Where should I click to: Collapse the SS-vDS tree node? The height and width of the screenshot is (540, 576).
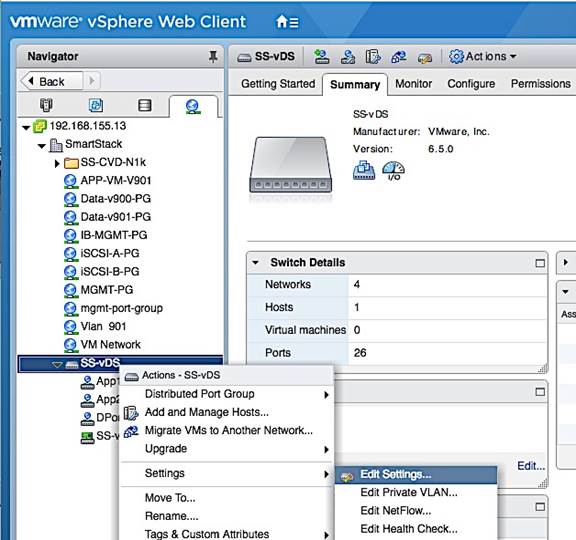(57, 364)
